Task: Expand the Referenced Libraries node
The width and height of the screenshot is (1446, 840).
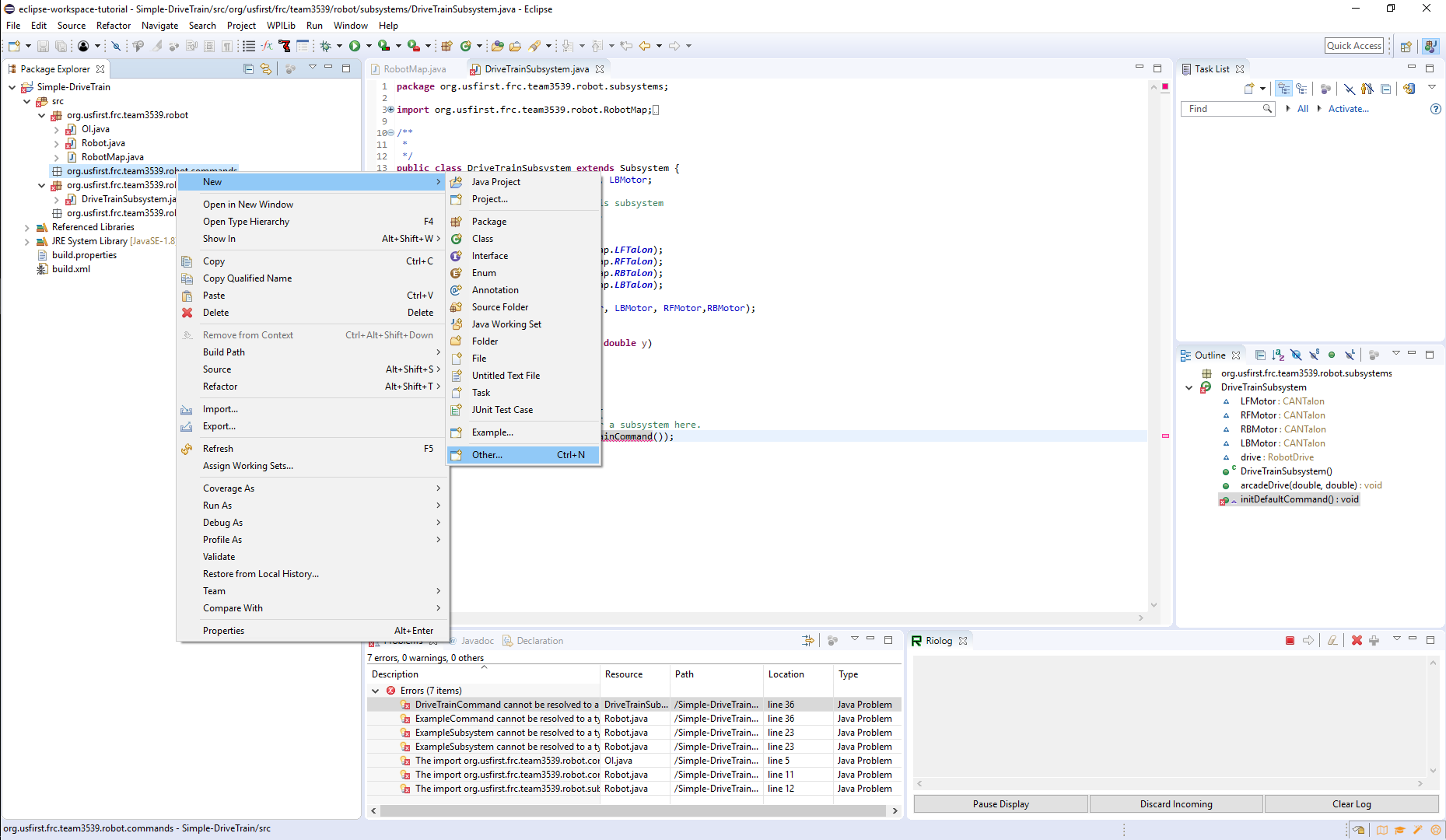Action: tap(26, 226)
